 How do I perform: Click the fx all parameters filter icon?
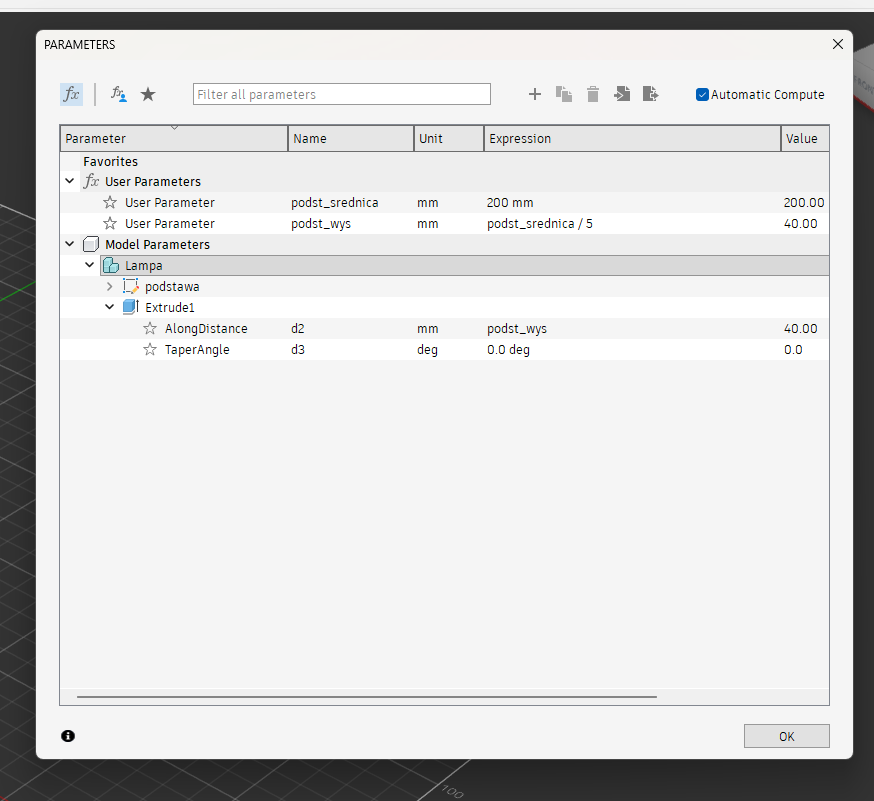(x=71, y=94)
